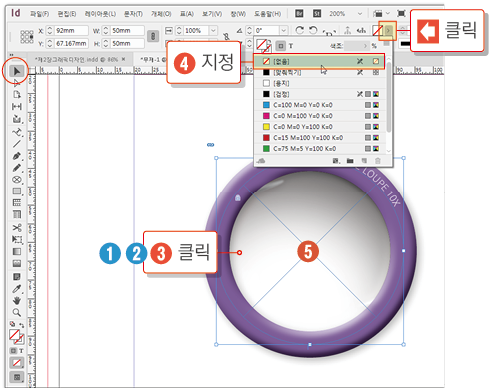Viewport: 489px width, 388px height.
Task: Click the W stepper arrows beside 50mm
Action: (x=106, y=31)
